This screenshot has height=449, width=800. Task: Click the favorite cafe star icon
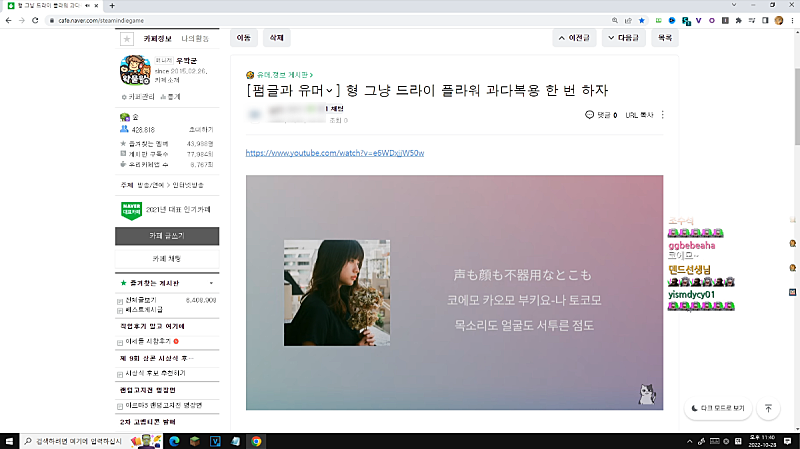(x=127, y=39)
